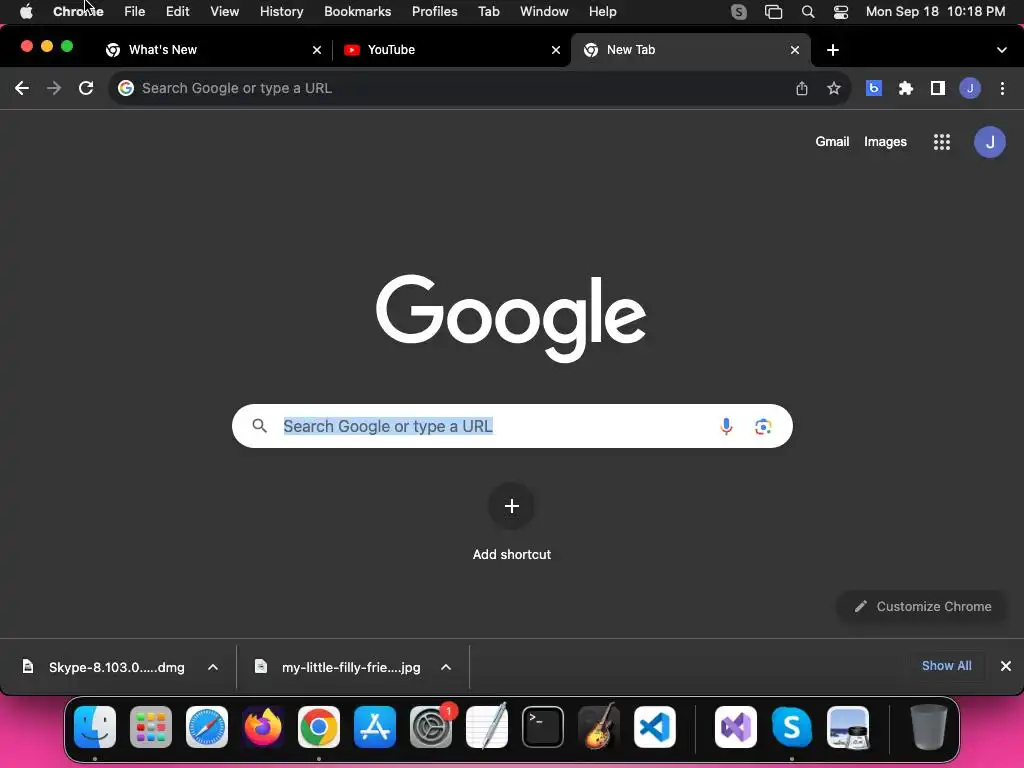Open Visual Studio Code from the Dock

[655, 727]
